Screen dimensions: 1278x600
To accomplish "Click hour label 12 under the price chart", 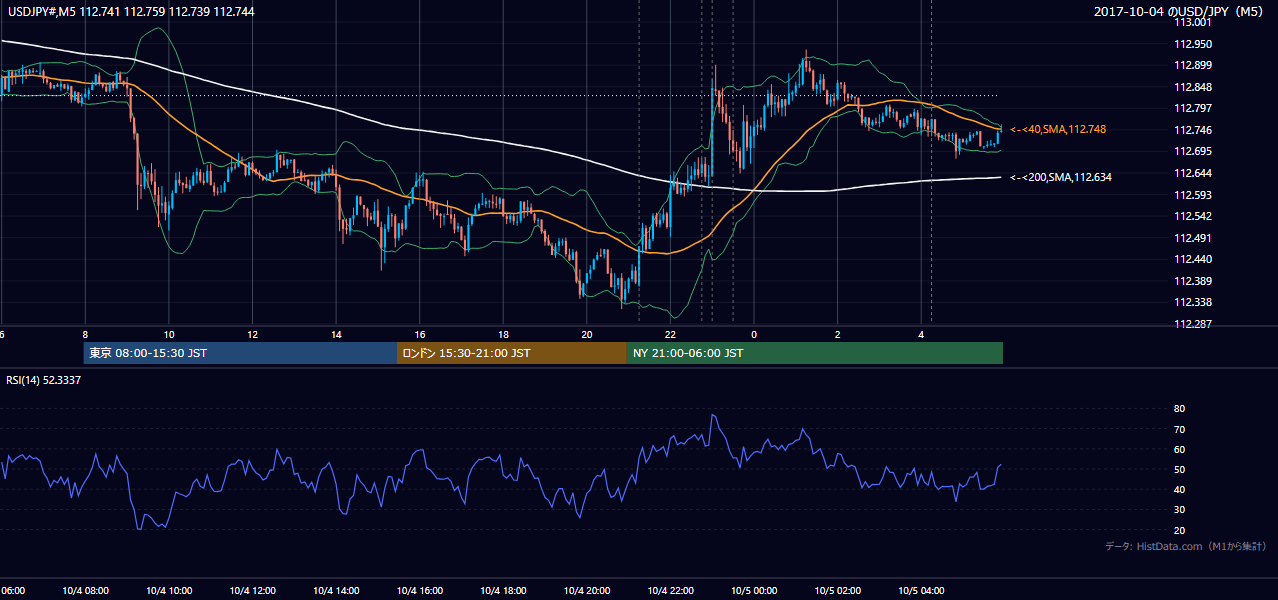I will coord(252,335).
